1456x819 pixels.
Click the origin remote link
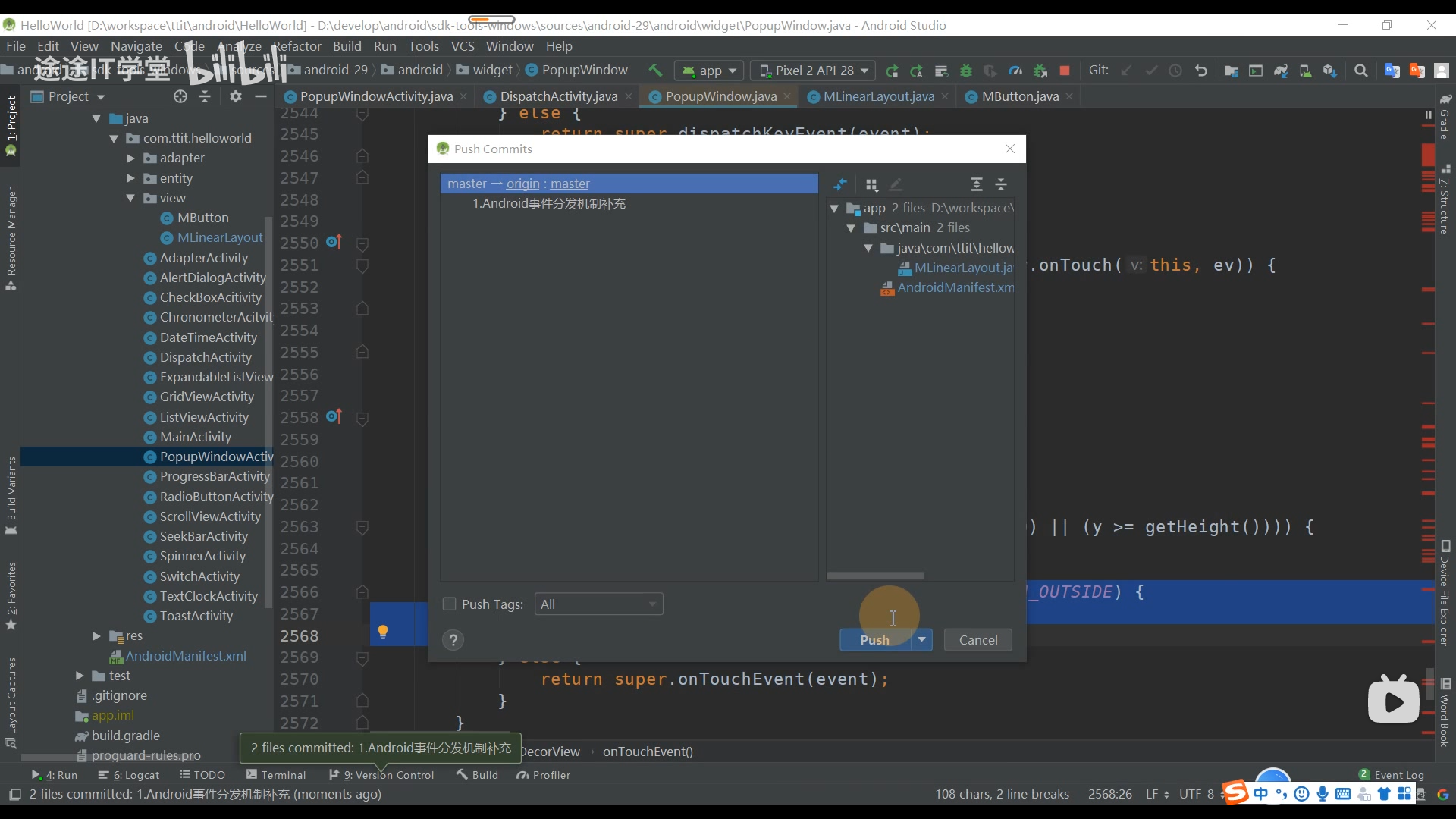(522, 184)
